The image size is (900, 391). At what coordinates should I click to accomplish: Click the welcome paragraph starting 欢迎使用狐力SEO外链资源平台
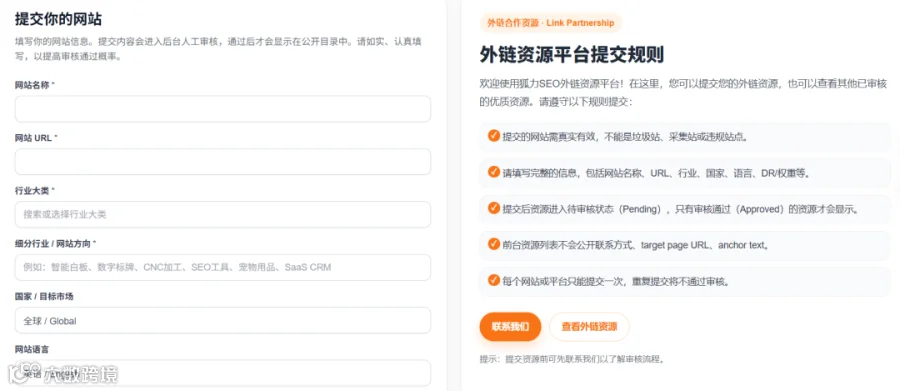[684, 93]
